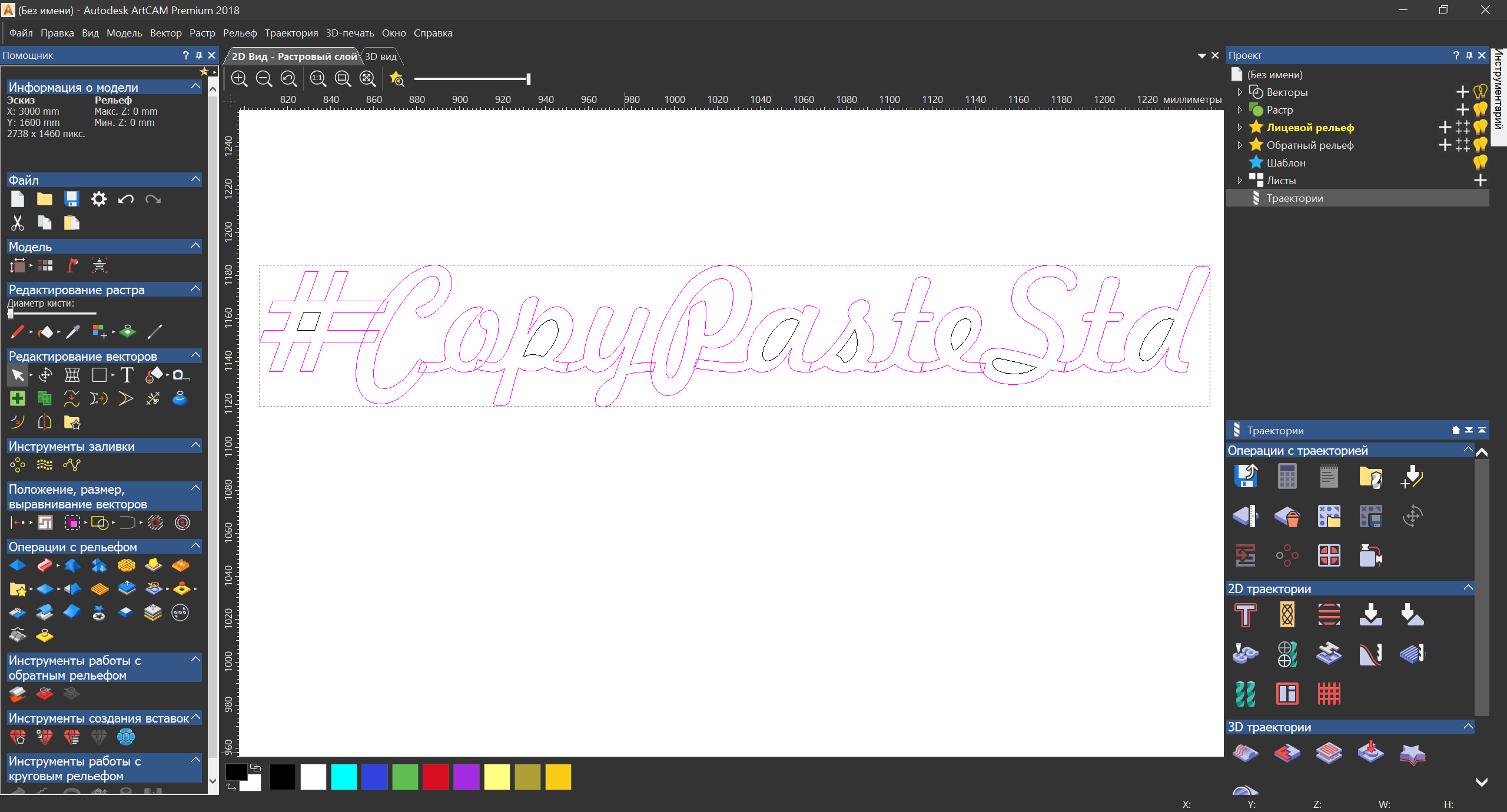The width and height of the screenshot is (1507, 812).
Task: Click the Save file floppy icon
Action: [x=72, y=199]
